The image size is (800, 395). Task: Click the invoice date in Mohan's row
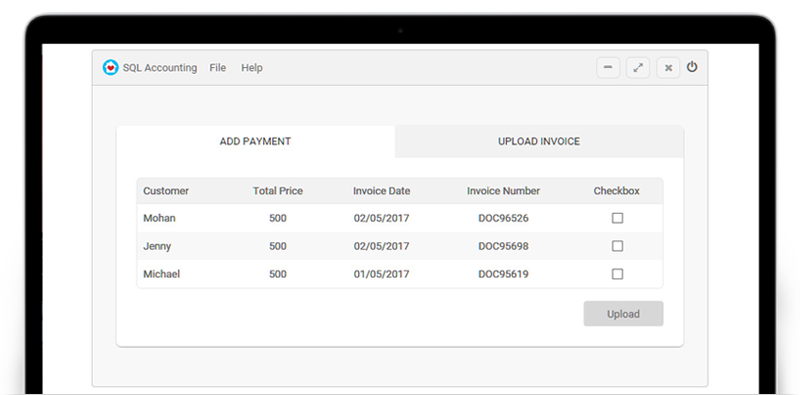tap(382, 218)
